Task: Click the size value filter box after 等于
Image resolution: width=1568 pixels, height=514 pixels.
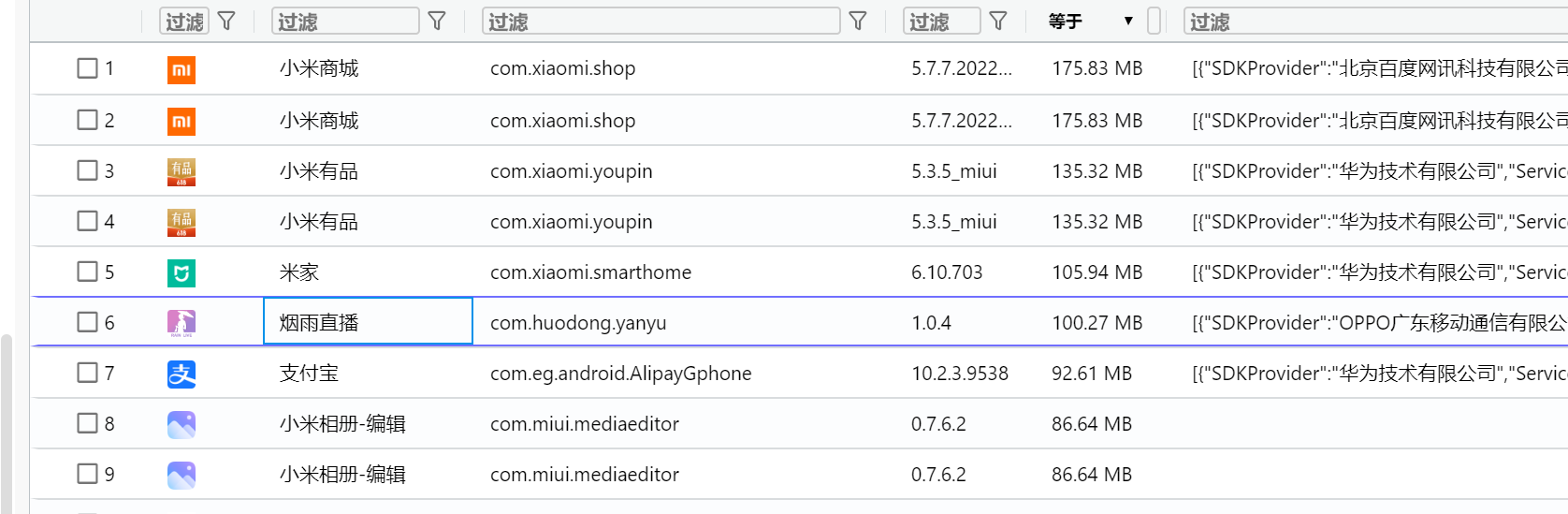Action: click(1154, 21)
